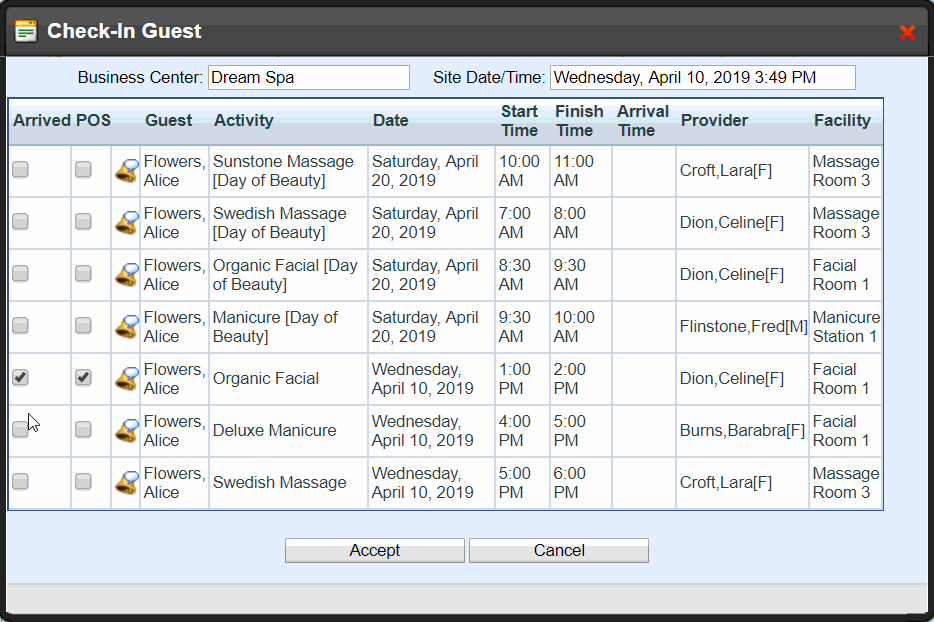Click bell icon for Manicure Day of Beauty row
Screen dimensions: 934x622
126,326
